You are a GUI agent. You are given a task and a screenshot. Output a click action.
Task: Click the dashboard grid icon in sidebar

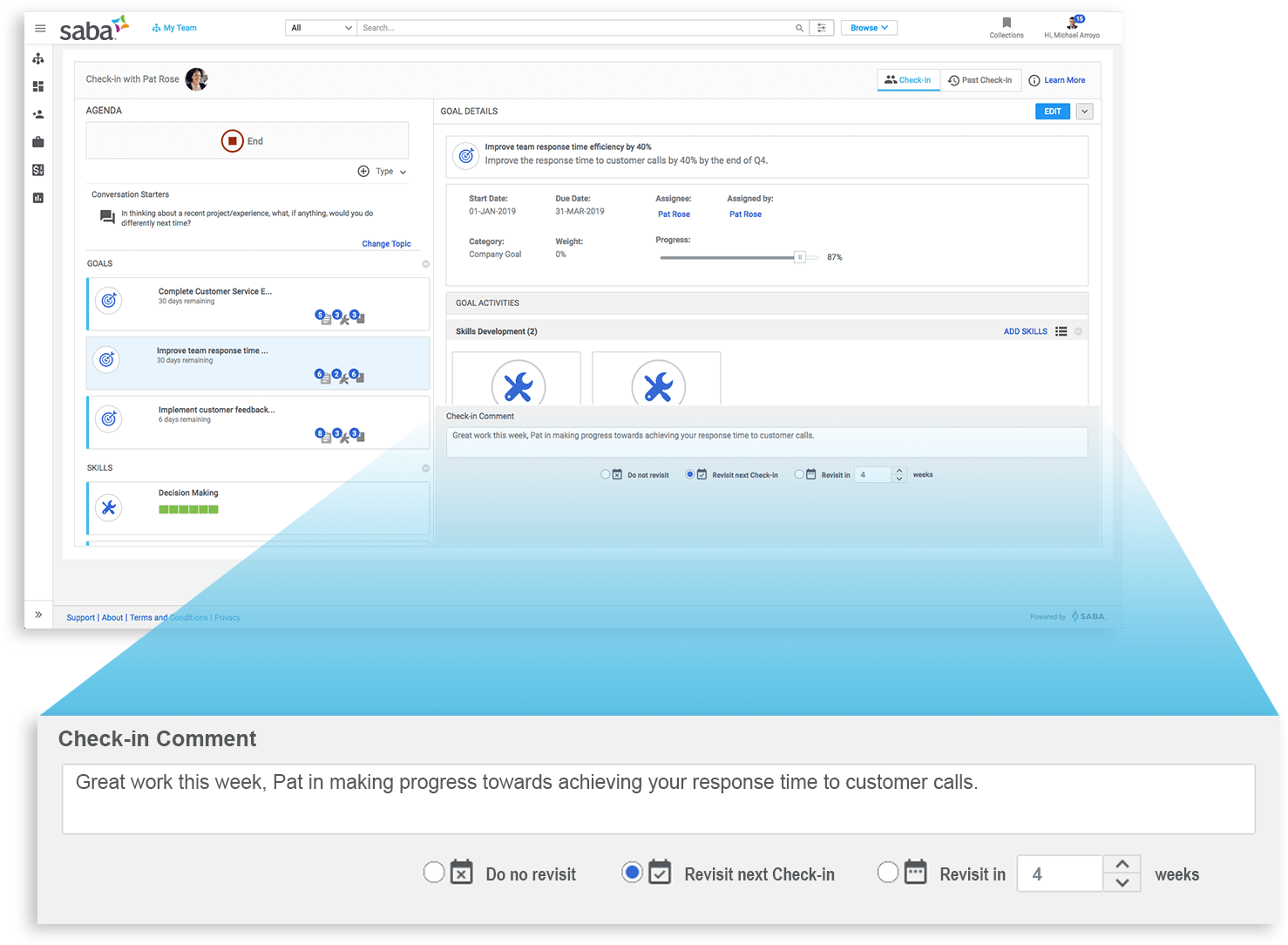pyautogui.click(x=38, y=86)
